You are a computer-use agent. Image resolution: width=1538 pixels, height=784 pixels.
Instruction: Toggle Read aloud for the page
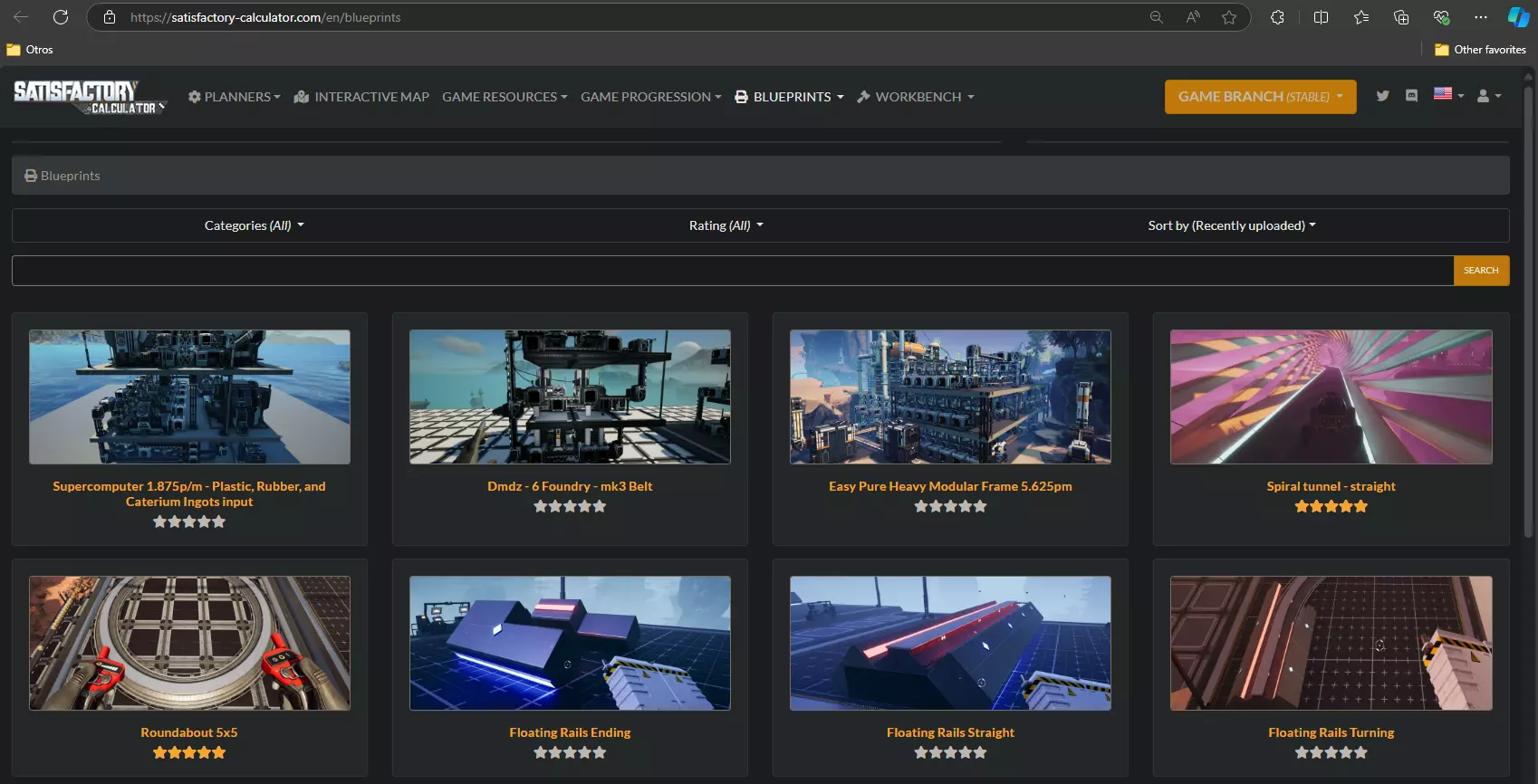[x=1193, y=17]
